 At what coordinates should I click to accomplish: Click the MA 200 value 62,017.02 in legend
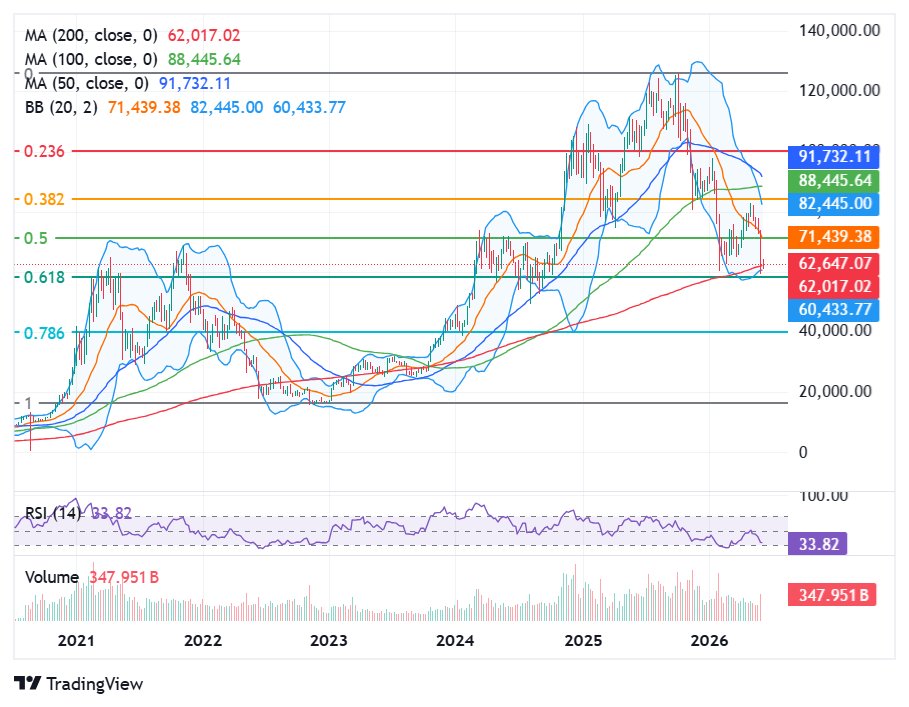point(203,35)
